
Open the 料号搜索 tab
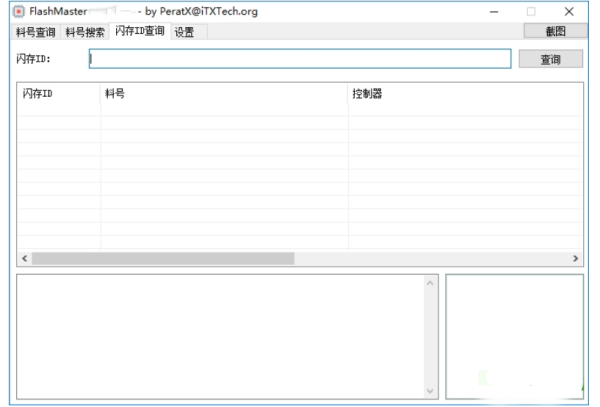pyautogui.click(x=85, y=32)
